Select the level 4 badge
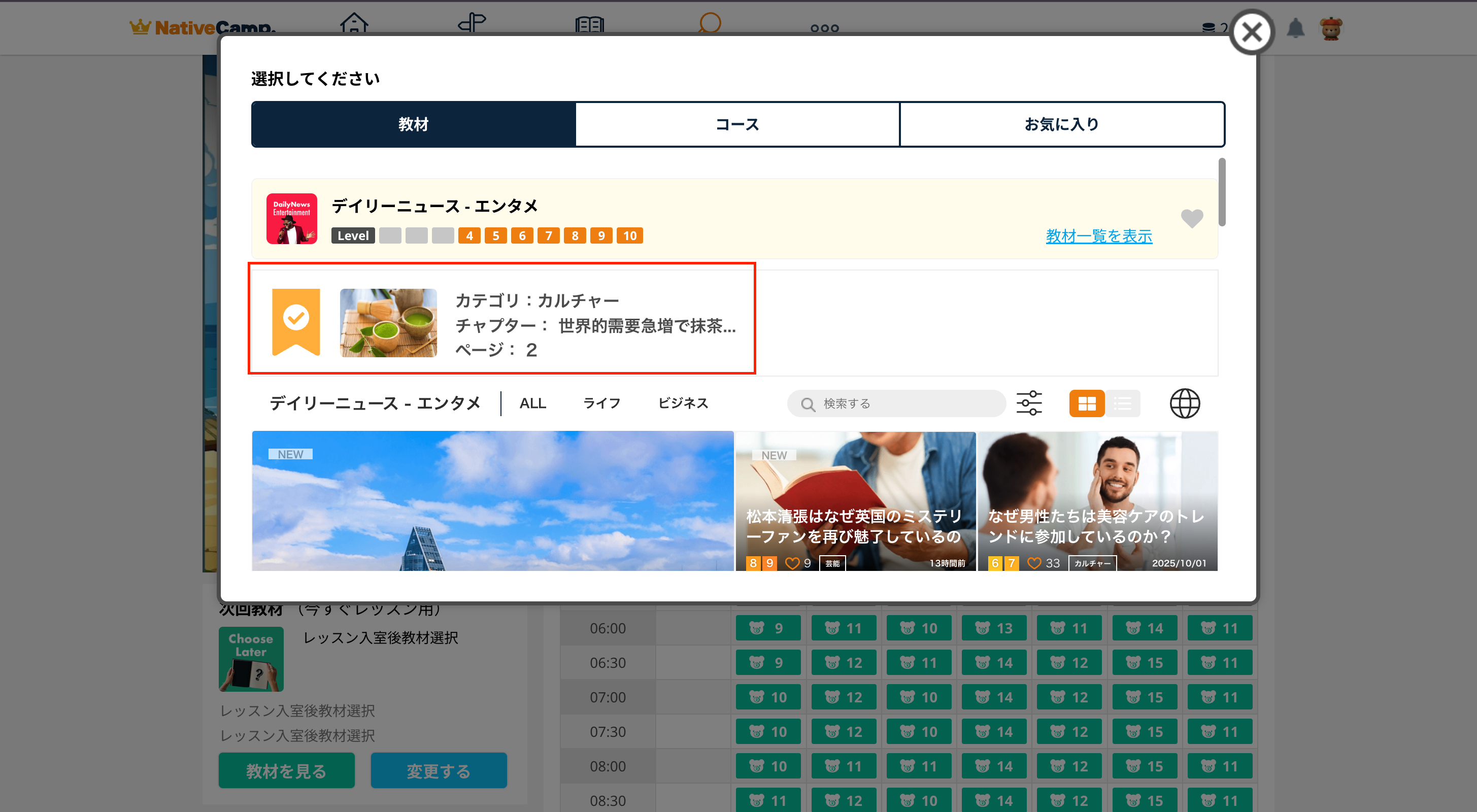Screen dimensions: 1477x812 coord(469,235)
